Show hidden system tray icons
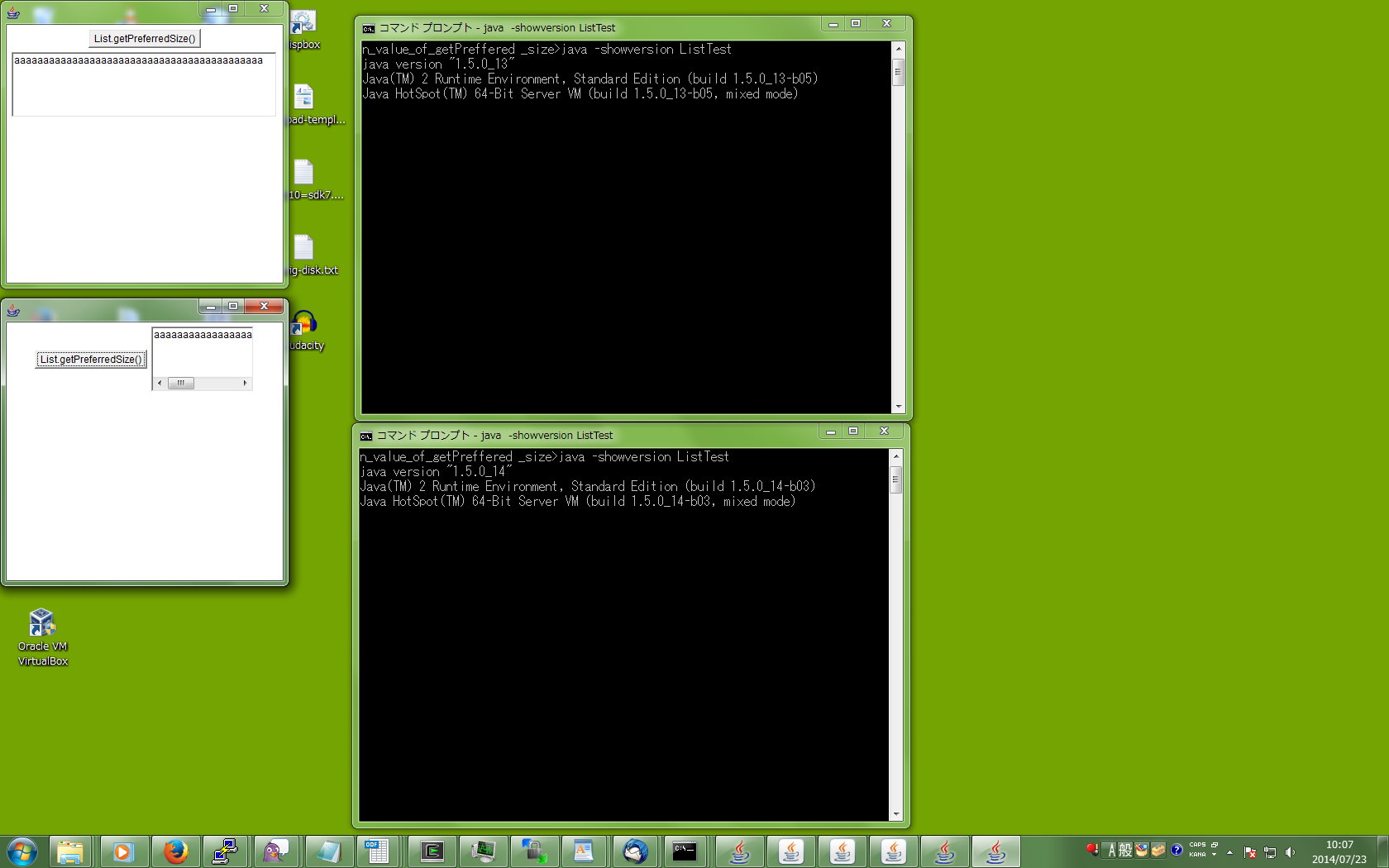The height and width of the screenshot is (868, 1389). point(1229,851)
